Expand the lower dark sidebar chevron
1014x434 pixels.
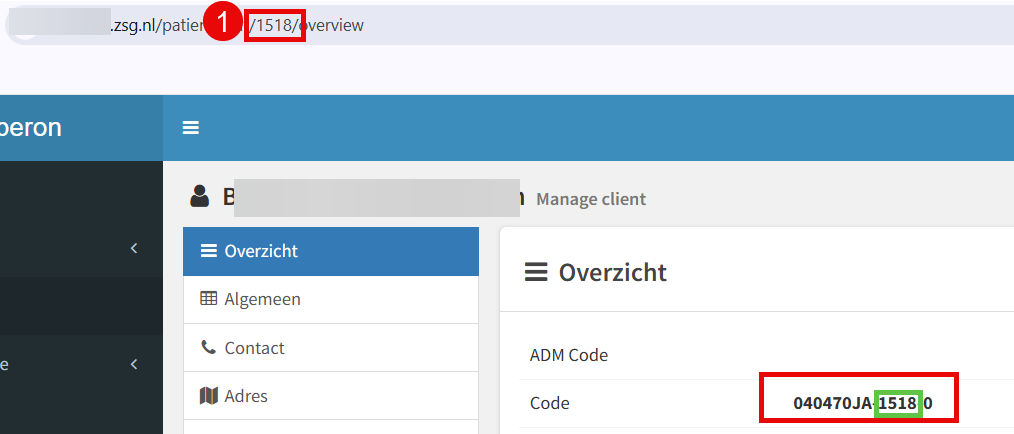coord(134,364)
